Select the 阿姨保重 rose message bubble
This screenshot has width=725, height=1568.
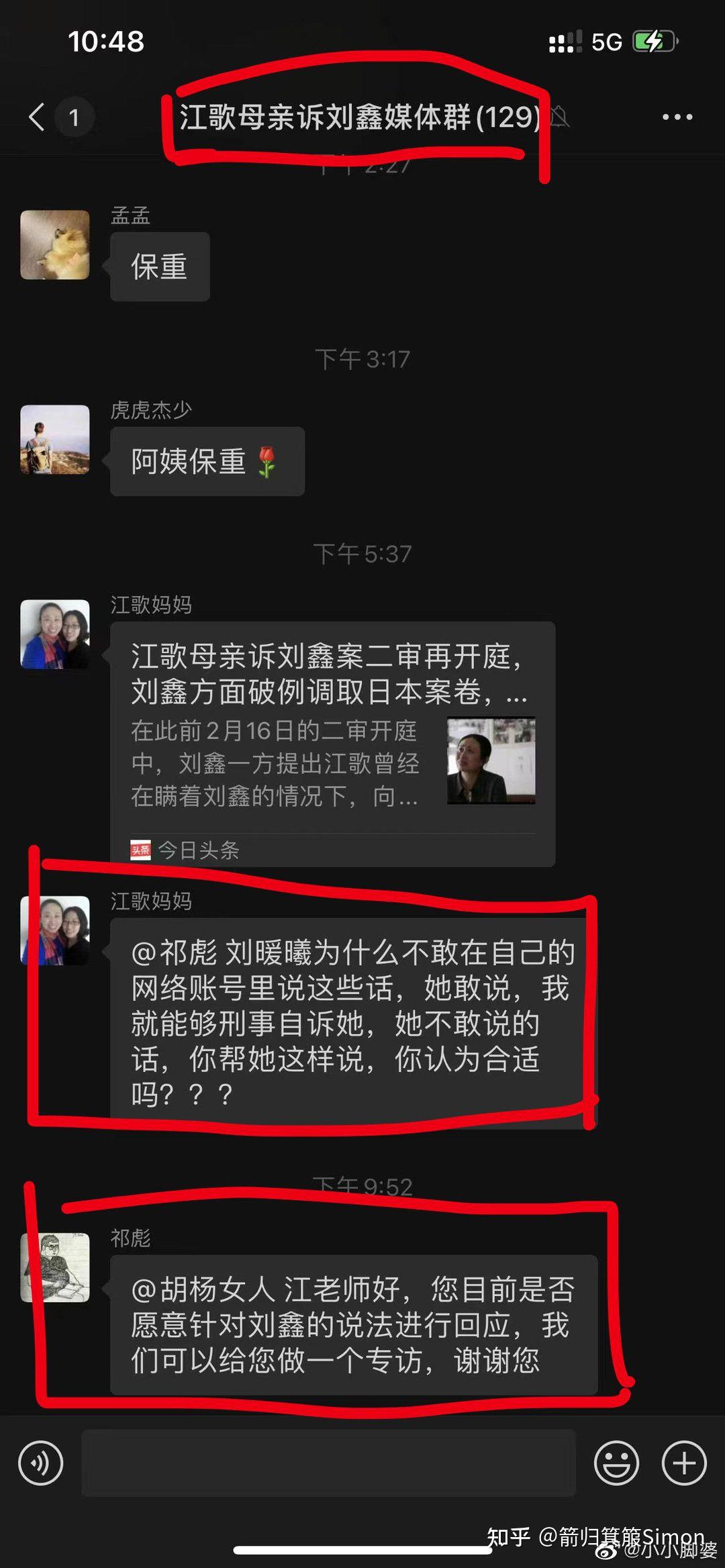point(207,461)
